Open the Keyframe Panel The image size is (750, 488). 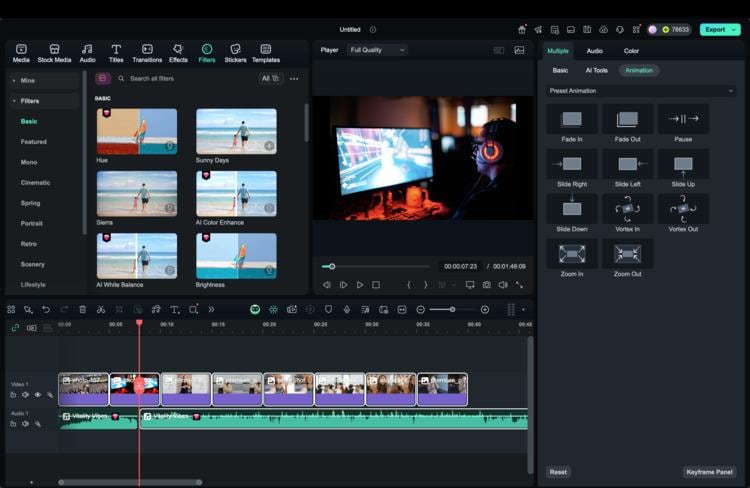pyautogui.click(x=709, y=472)
